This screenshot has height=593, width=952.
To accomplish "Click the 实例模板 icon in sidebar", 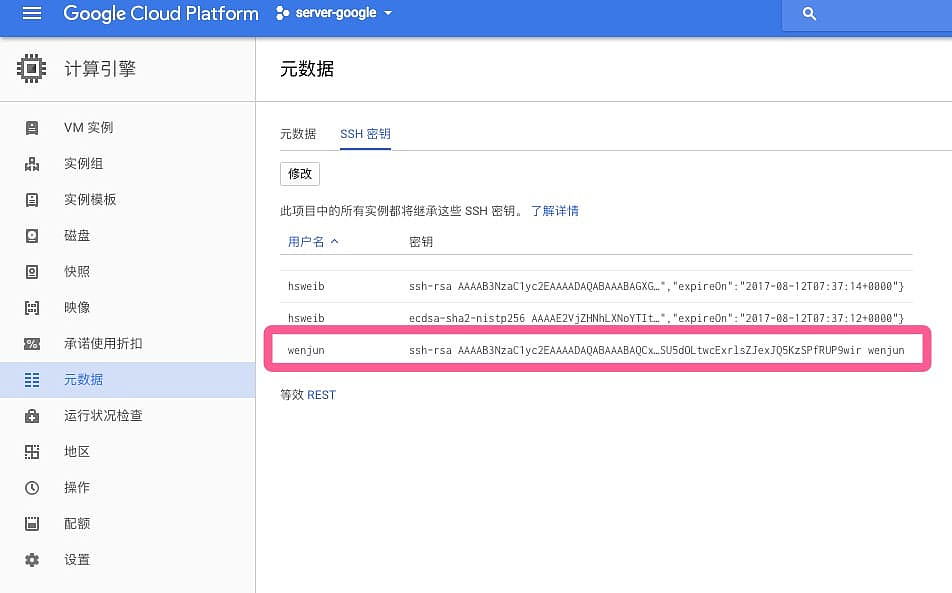I will tap(32, 200).
